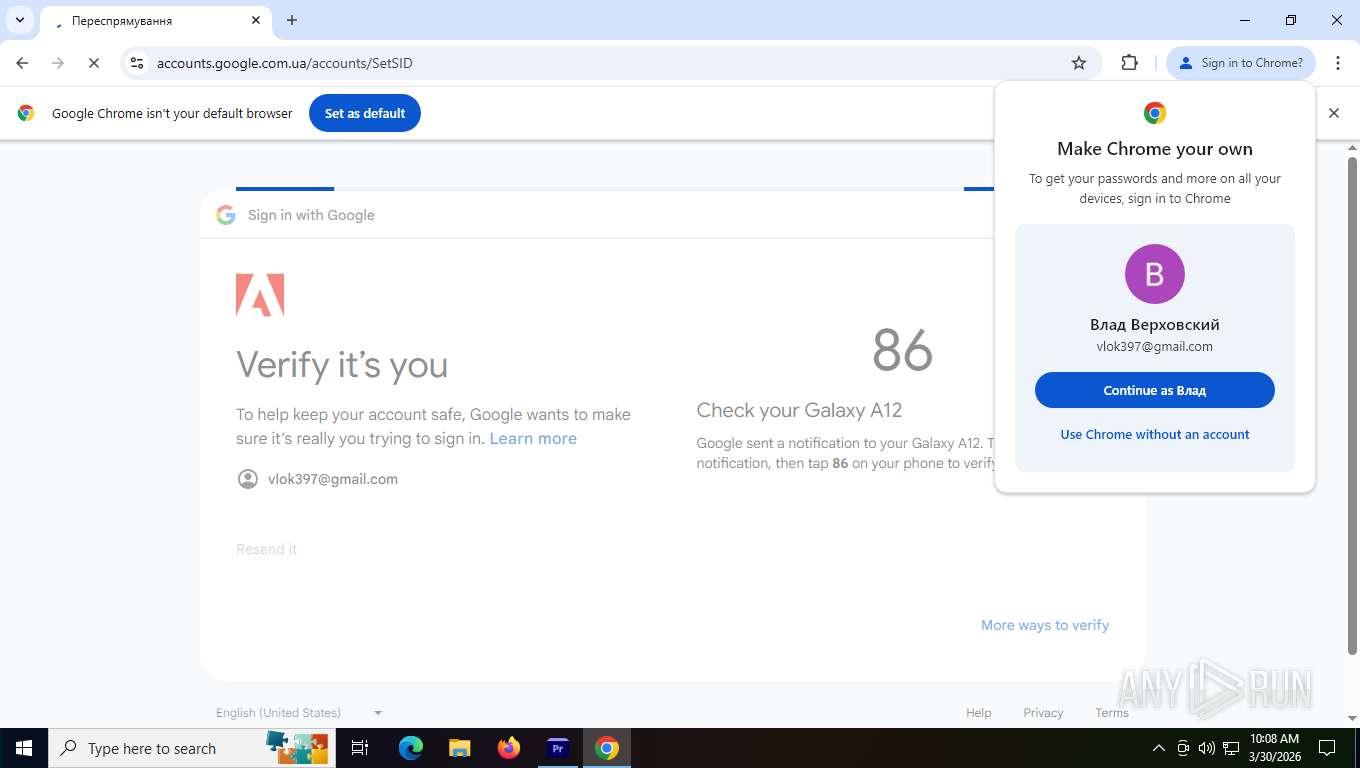Stop loading the page with X button

click(93, 63)
